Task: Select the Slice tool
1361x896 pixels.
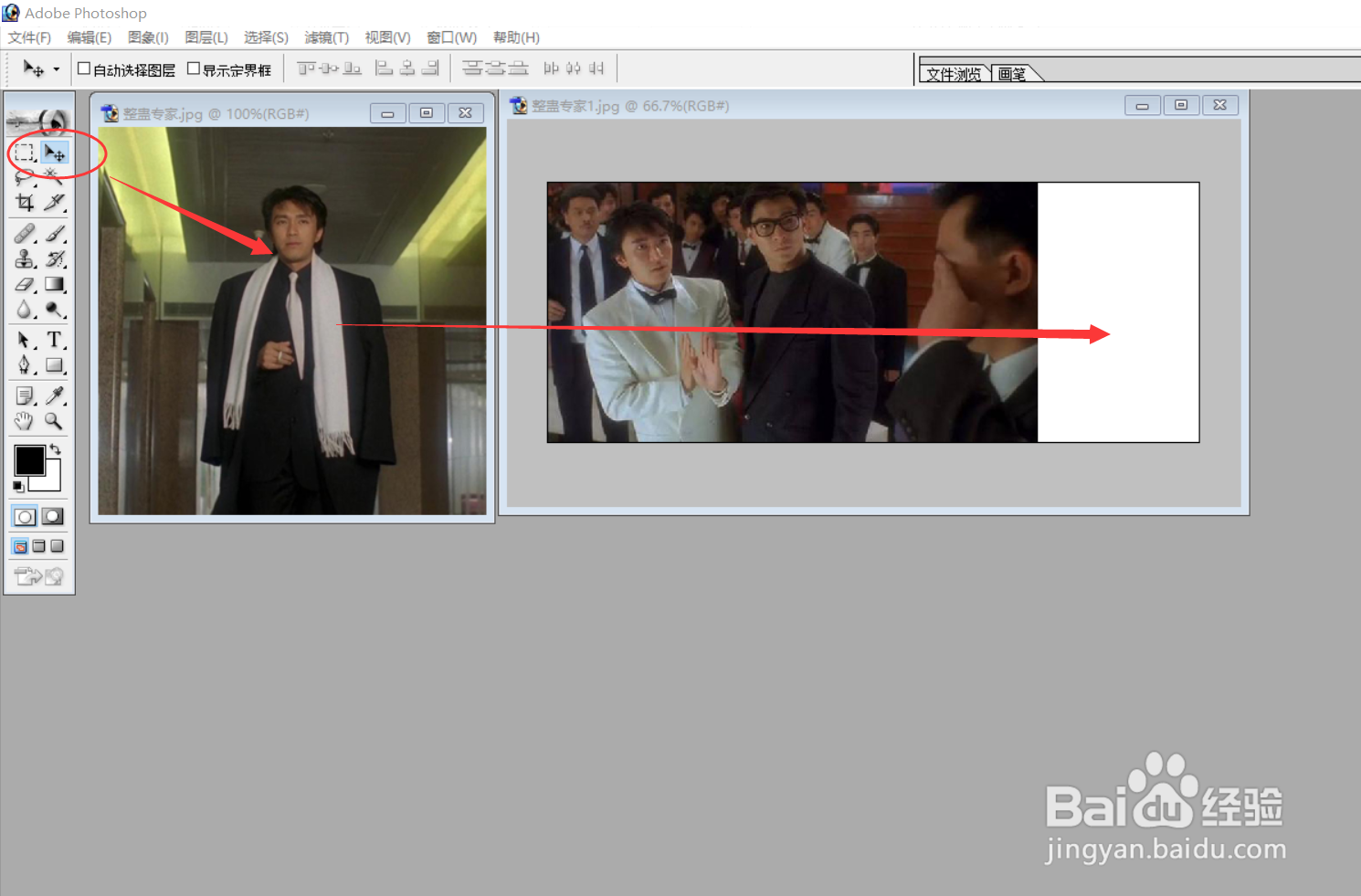Action: tap(55, 202)
